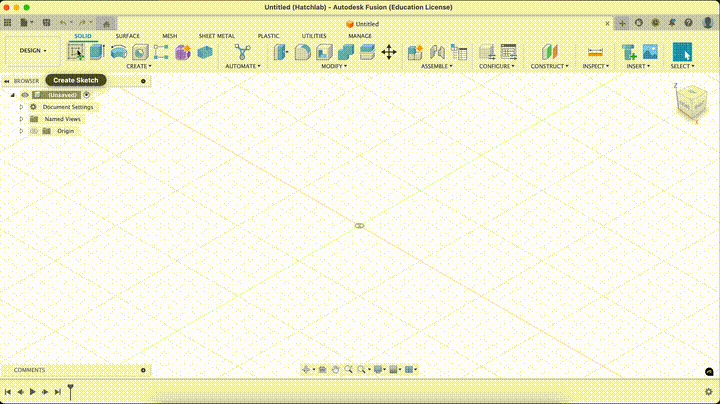Click the New Component icon

point(415,52)
